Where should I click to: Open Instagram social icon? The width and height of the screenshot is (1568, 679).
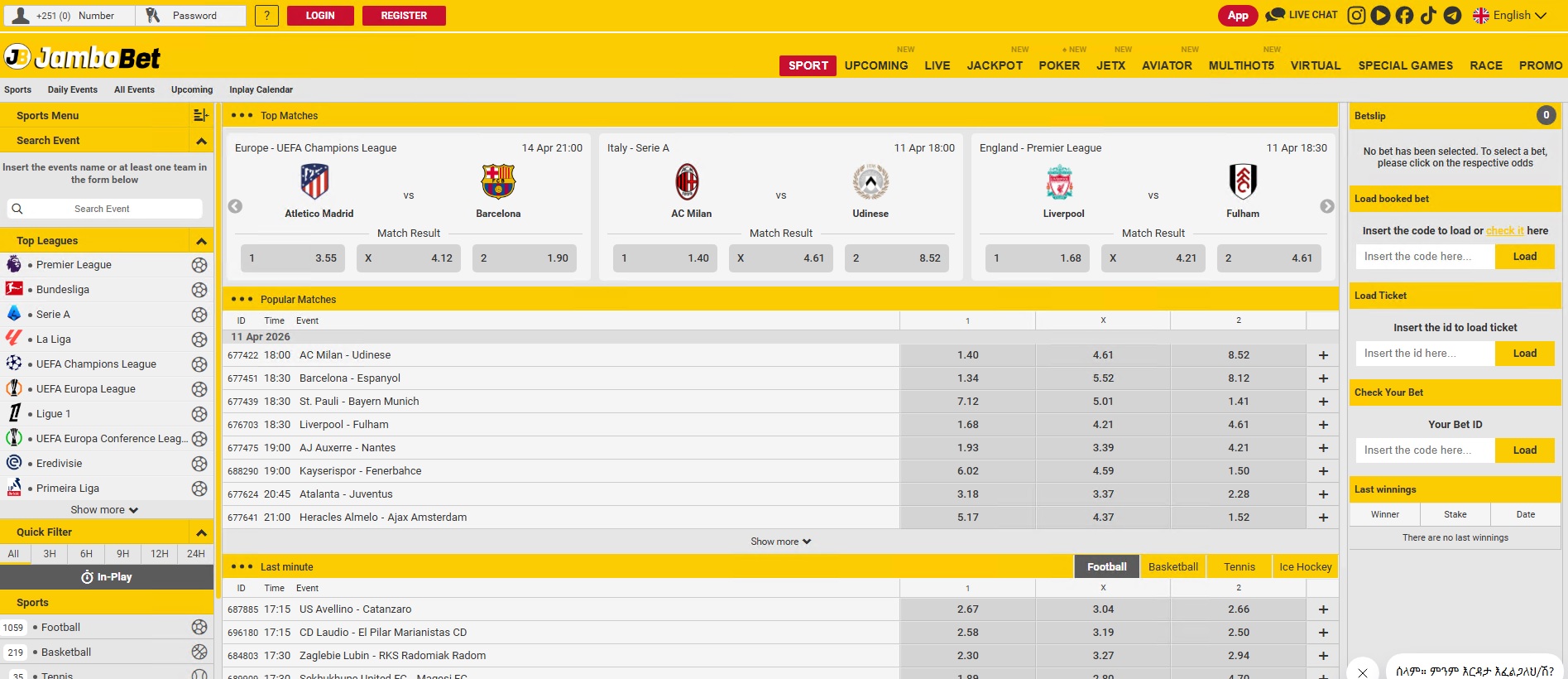[1356, 15]
